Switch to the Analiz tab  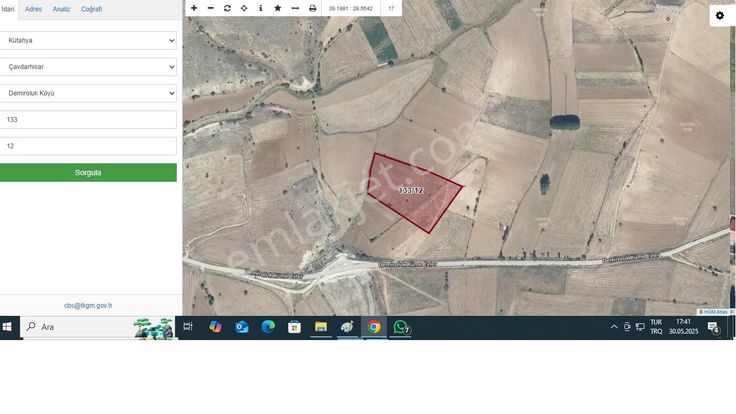coord(61,9)
